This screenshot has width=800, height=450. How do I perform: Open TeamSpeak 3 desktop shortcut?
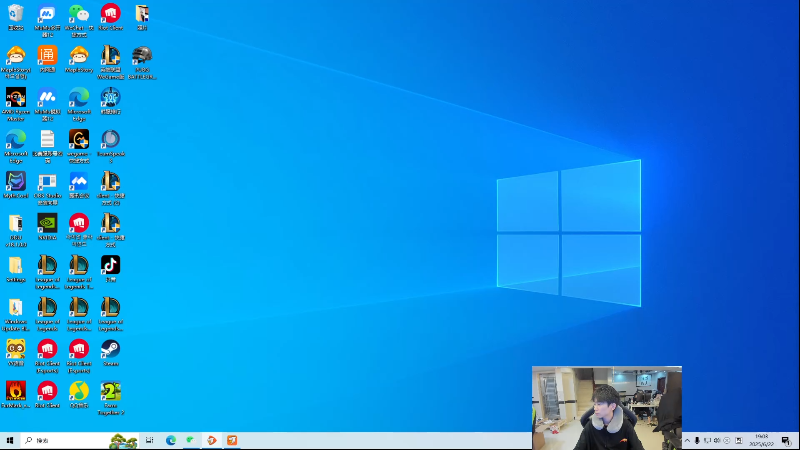(110, 146)
